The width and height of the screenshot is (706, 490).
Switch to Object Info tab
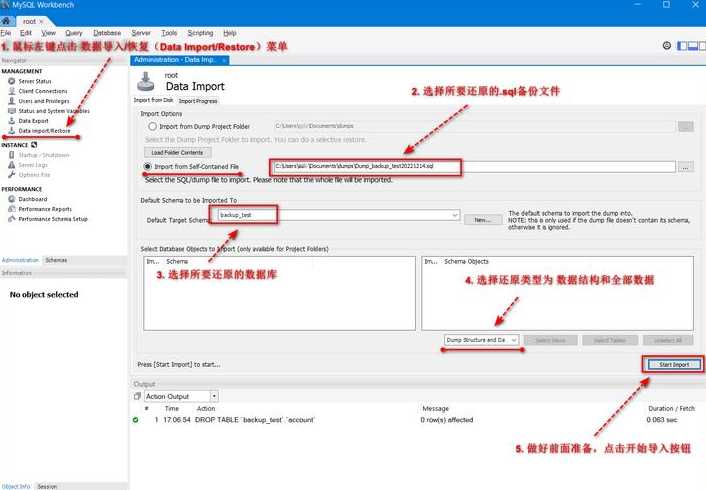[16, 486]
